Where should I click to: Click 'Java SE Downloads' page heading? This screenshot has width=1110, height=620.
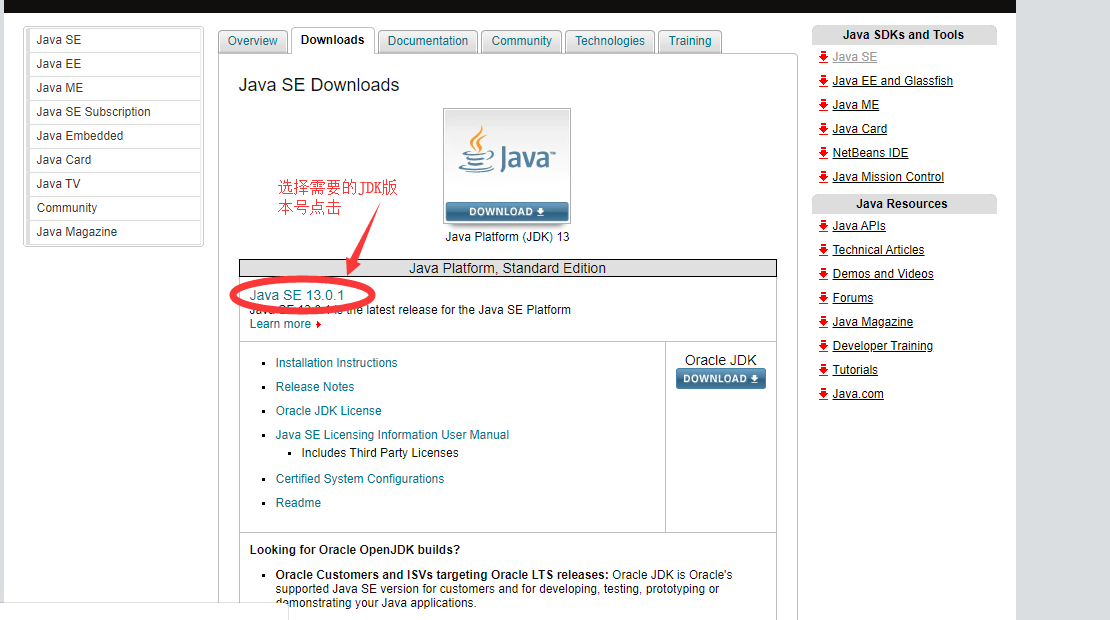coord(319,85)
